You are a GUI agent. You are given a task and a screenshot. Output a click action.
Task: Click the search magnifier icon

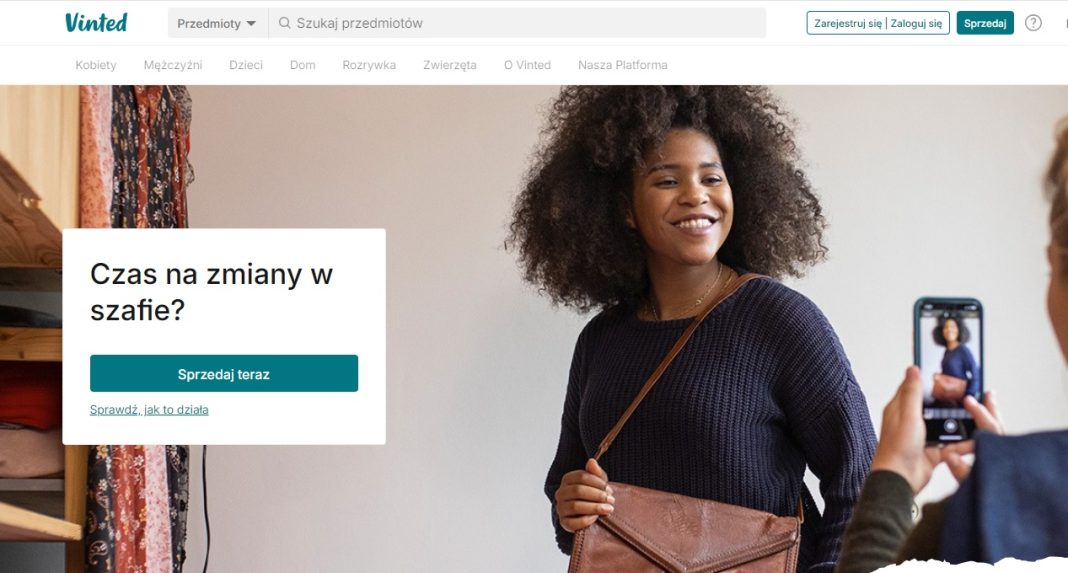(285, 23)
